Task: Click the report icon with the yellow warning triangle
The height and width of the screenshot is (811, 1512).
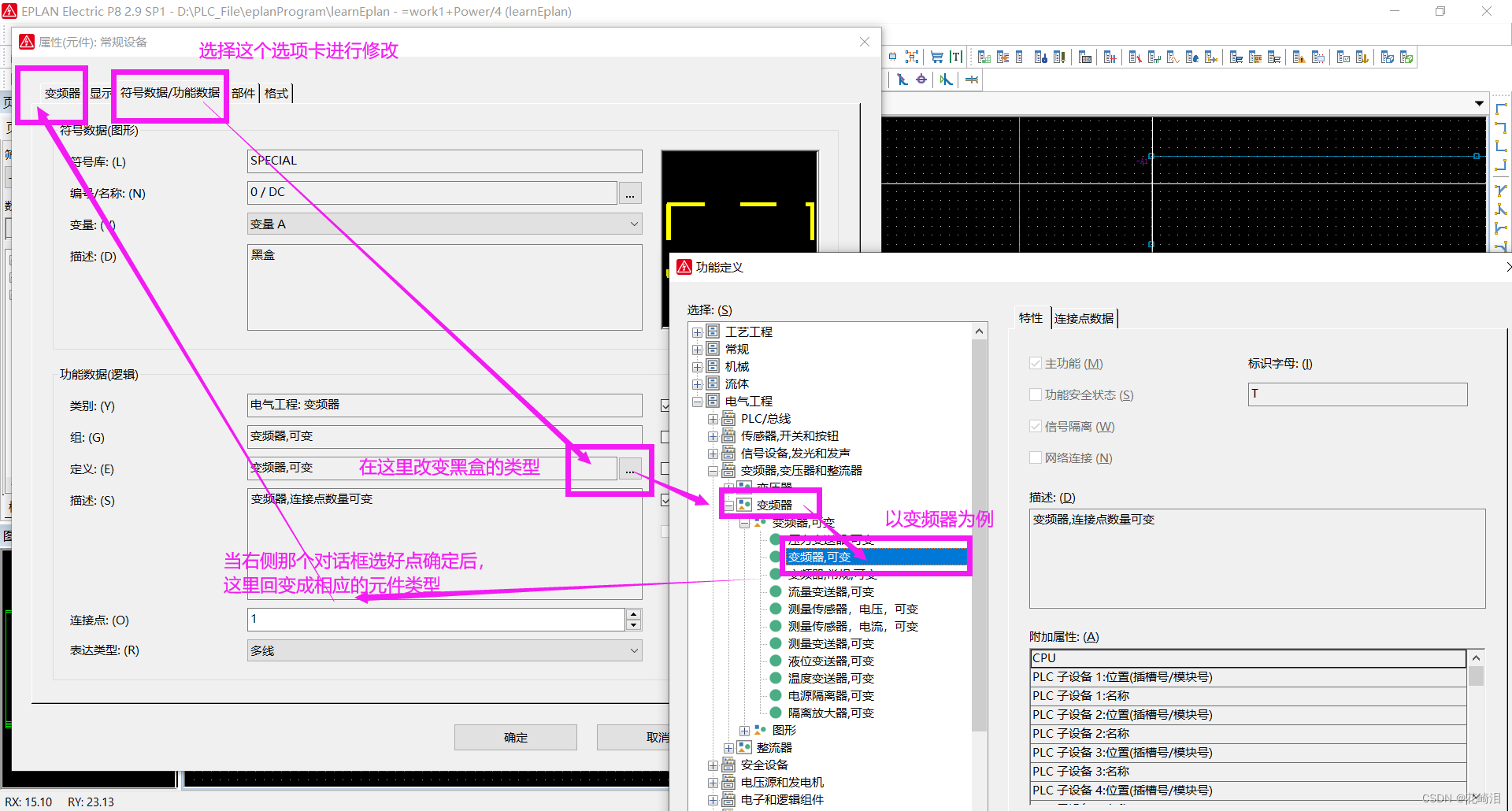Action: [x=1299, y=57]
